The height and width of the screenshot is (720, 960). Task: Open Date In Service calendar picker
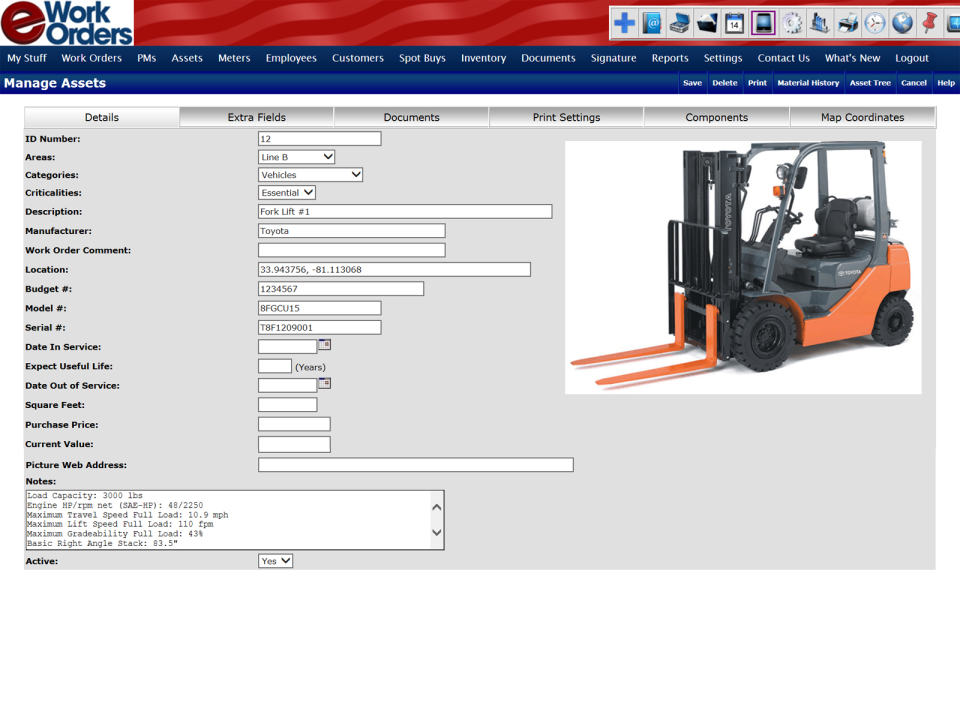click(324, 345)
